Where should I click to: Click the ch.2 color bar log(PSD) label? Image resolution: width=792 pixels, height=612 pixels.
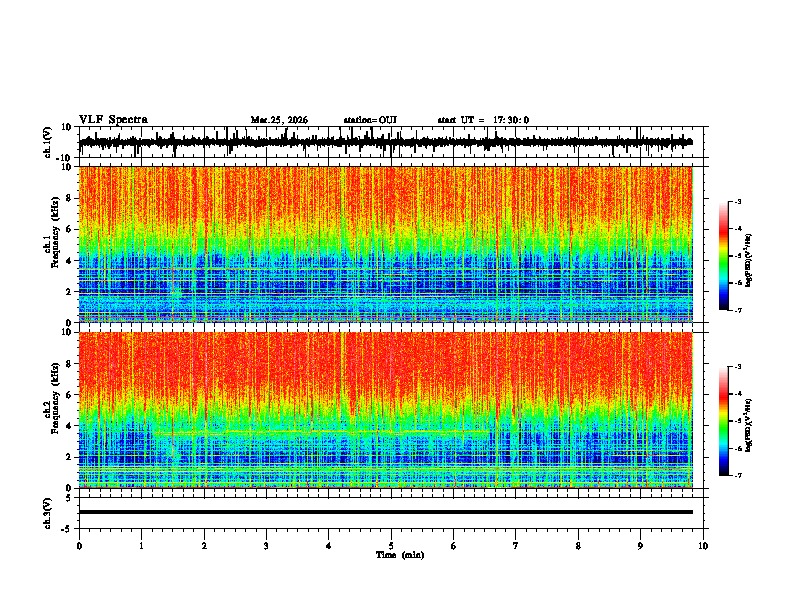(x=748, y=425)
